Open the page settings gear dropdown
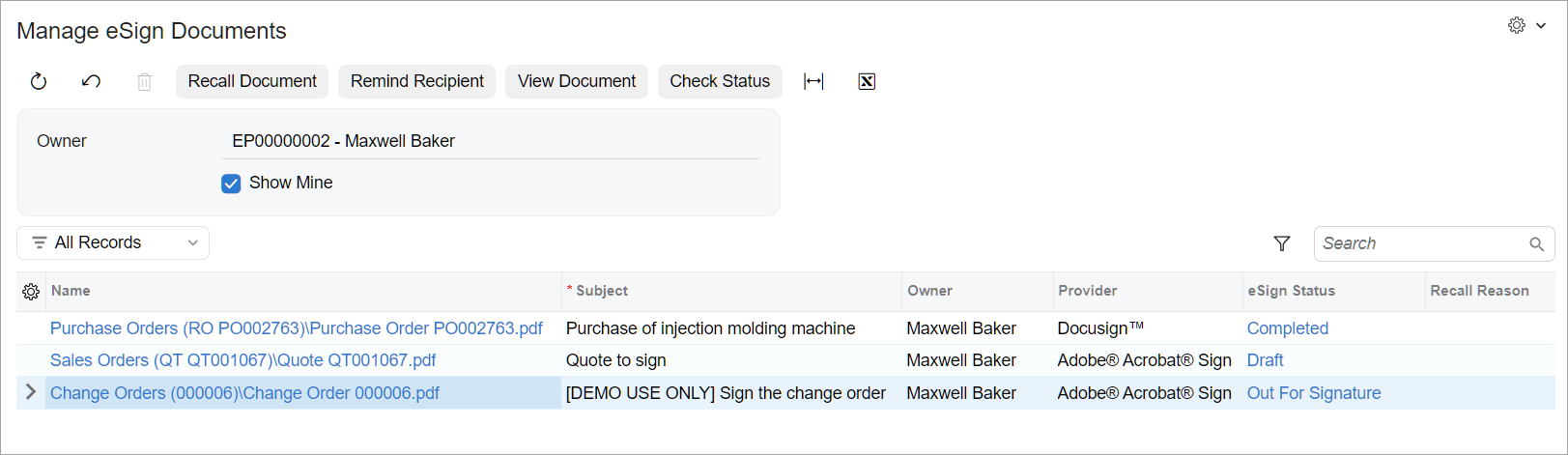Viewport: 1568px width, 455px height. [x=1527, y=25]
